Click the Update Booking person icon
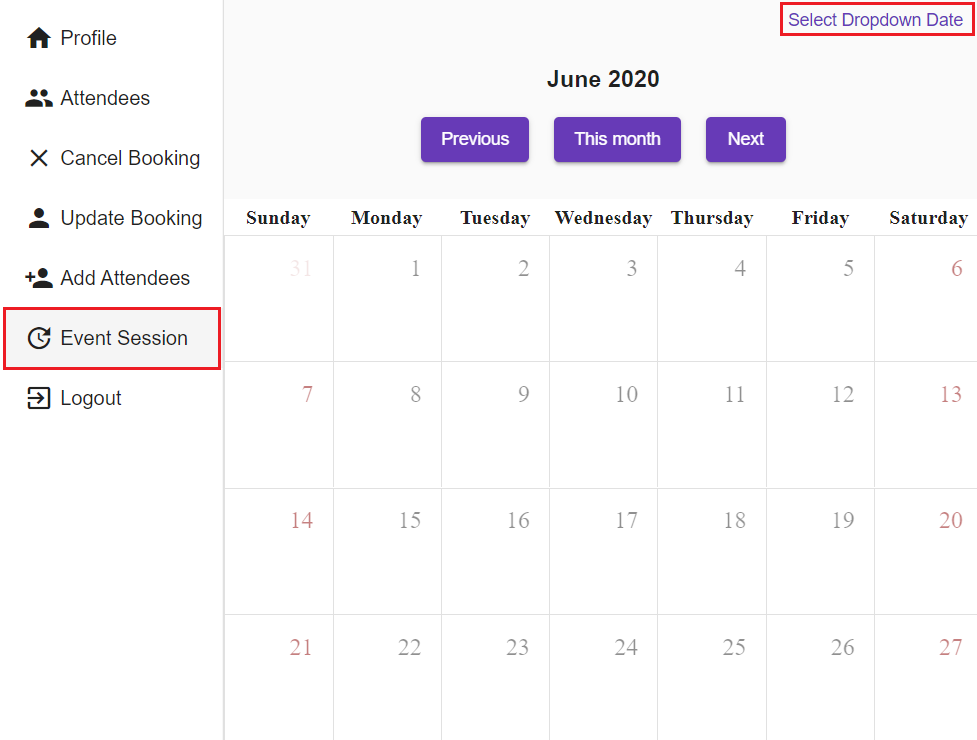 [x=39, y=218]
